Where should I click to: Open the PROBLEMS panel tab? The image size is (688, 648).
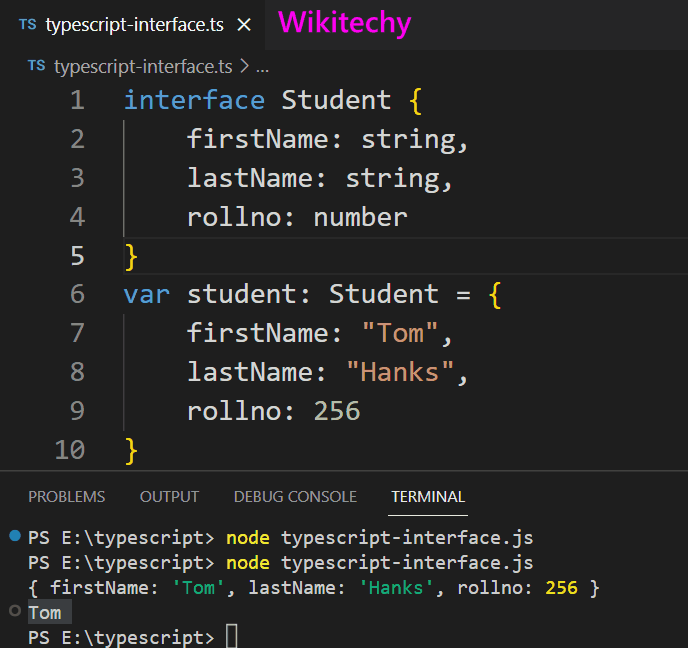[66, 496]
